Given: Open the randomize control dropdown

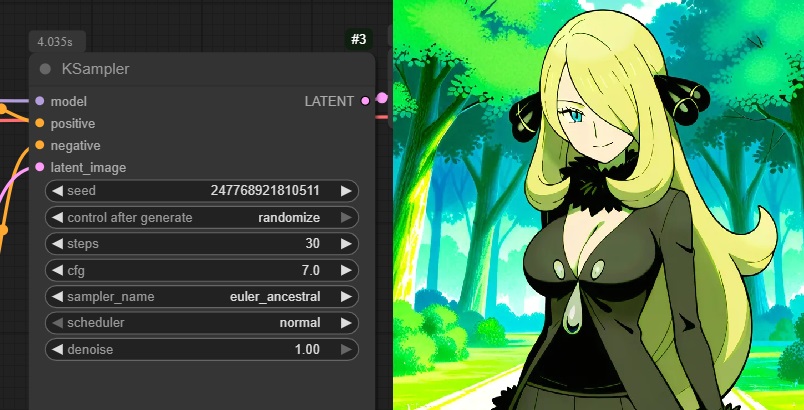Looking at the screenshot, I should click(x=289, y=218).
